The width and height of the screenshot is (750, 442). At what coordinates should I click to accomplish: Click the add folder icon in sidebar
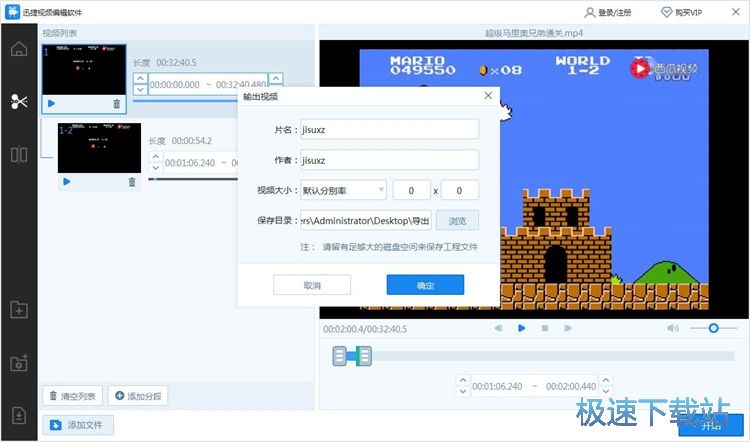19,310
